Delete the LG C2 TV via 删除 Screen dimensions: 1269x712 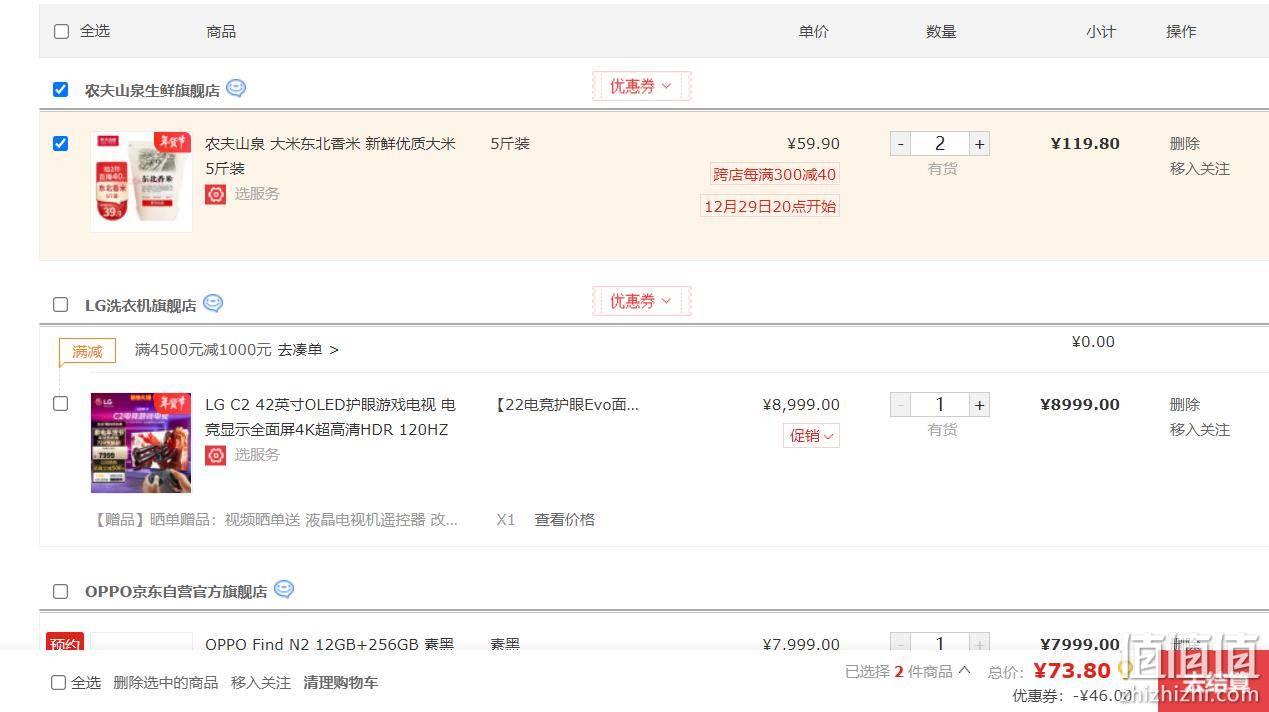click(x=1185, y=404)
